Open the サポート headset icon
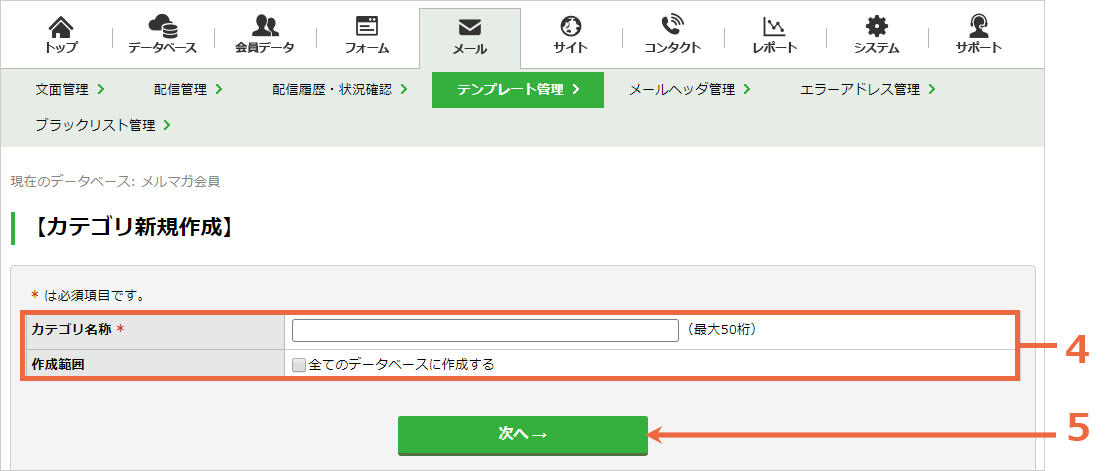Image resolution: width=1120 pixels, height=471 pixels. tap(979, 26)
